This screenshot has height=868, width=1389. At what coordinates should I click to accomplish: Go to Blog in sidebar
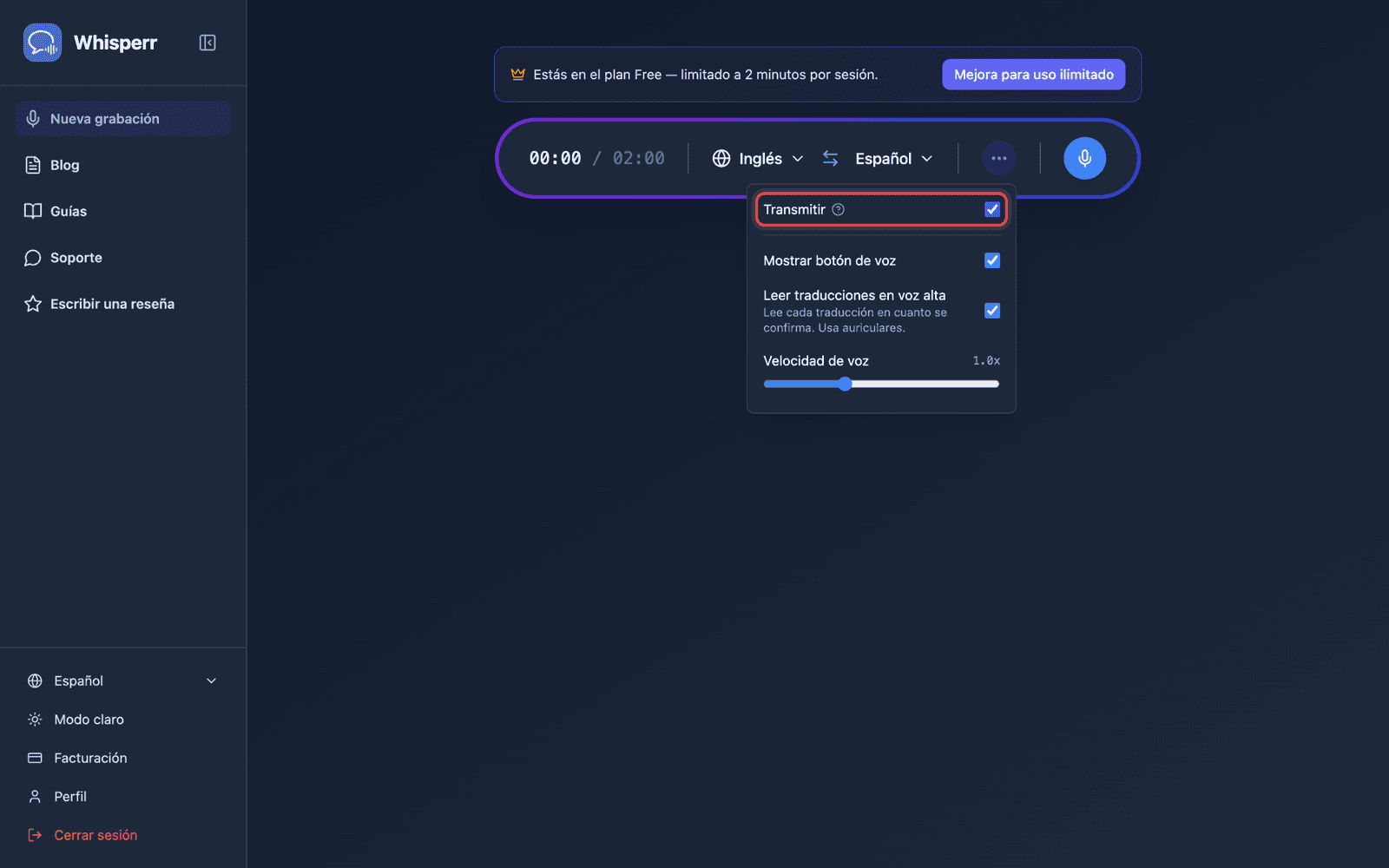(122, 165)
